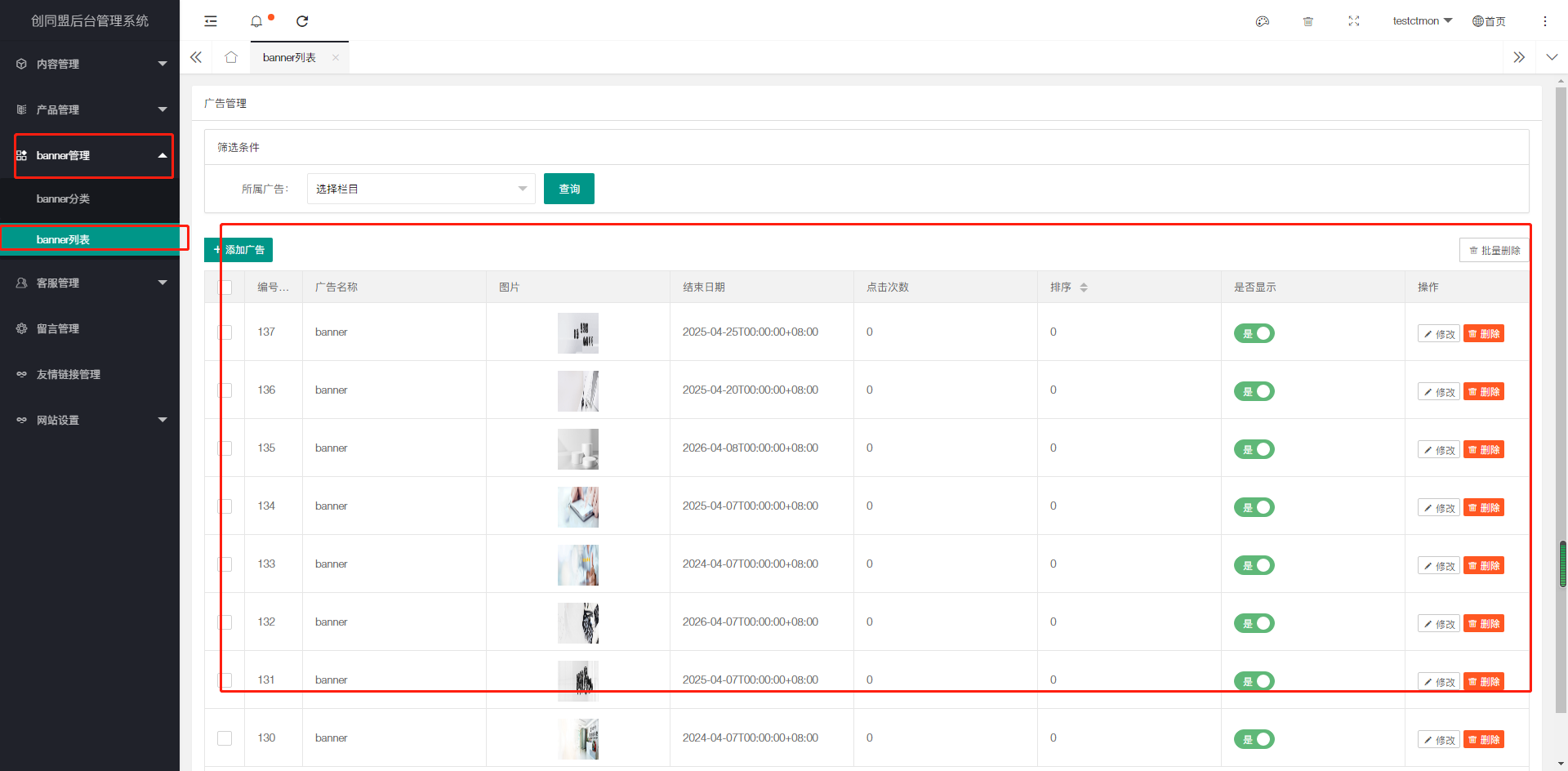
Task: Toggle 是否显示 switch for row 133
Action: 1254,565
